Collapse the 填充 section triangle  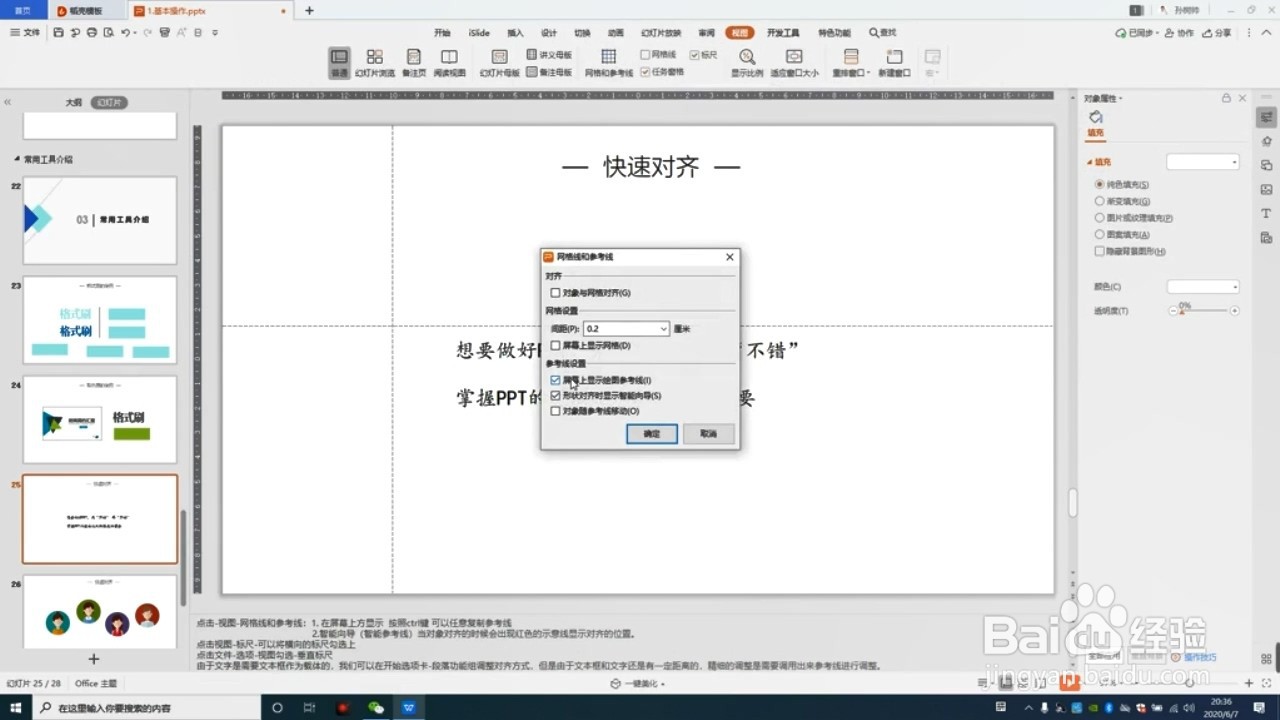tap(1090, 162)
